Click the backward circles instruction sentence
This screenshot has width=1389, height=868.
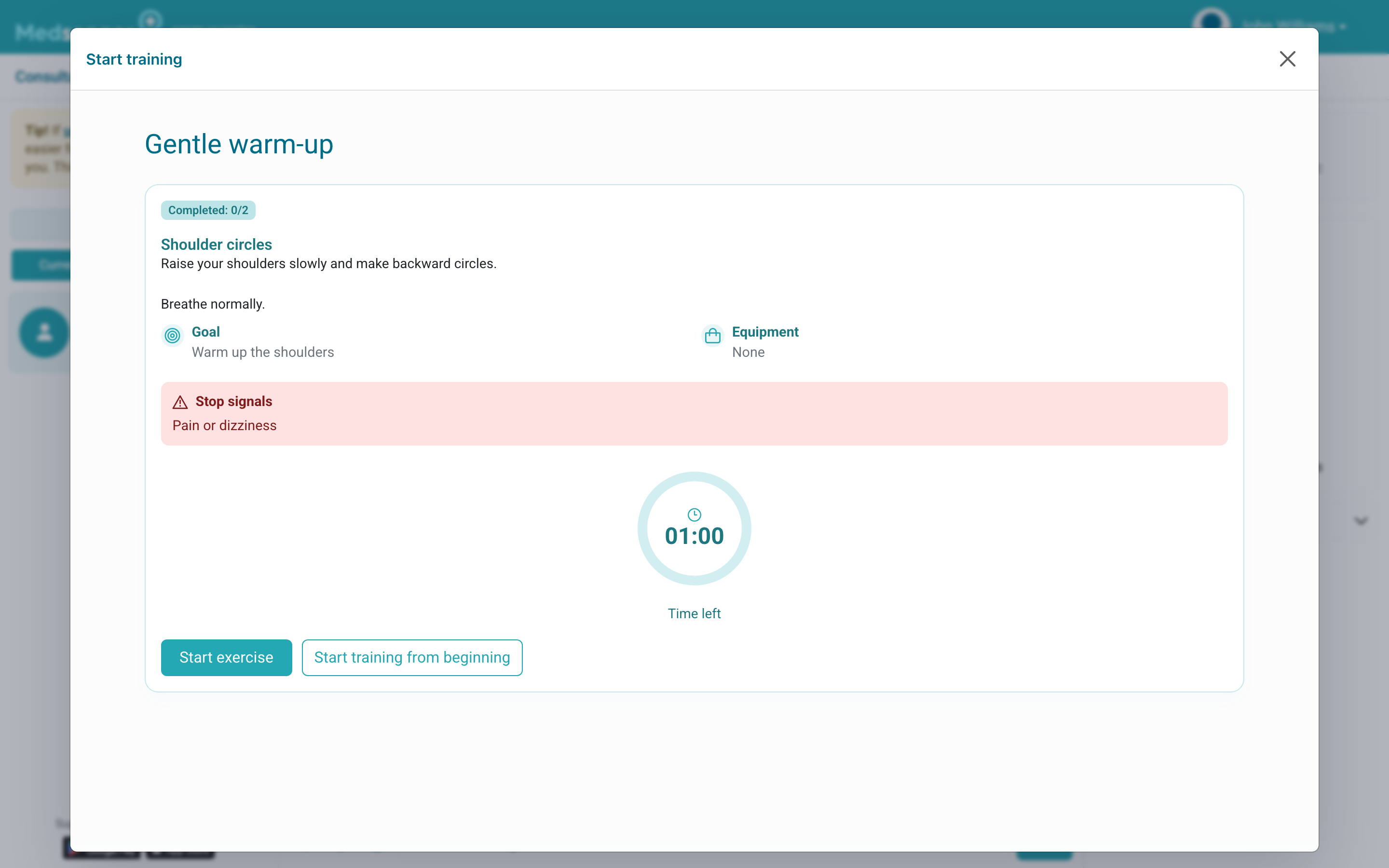point(328,263)
